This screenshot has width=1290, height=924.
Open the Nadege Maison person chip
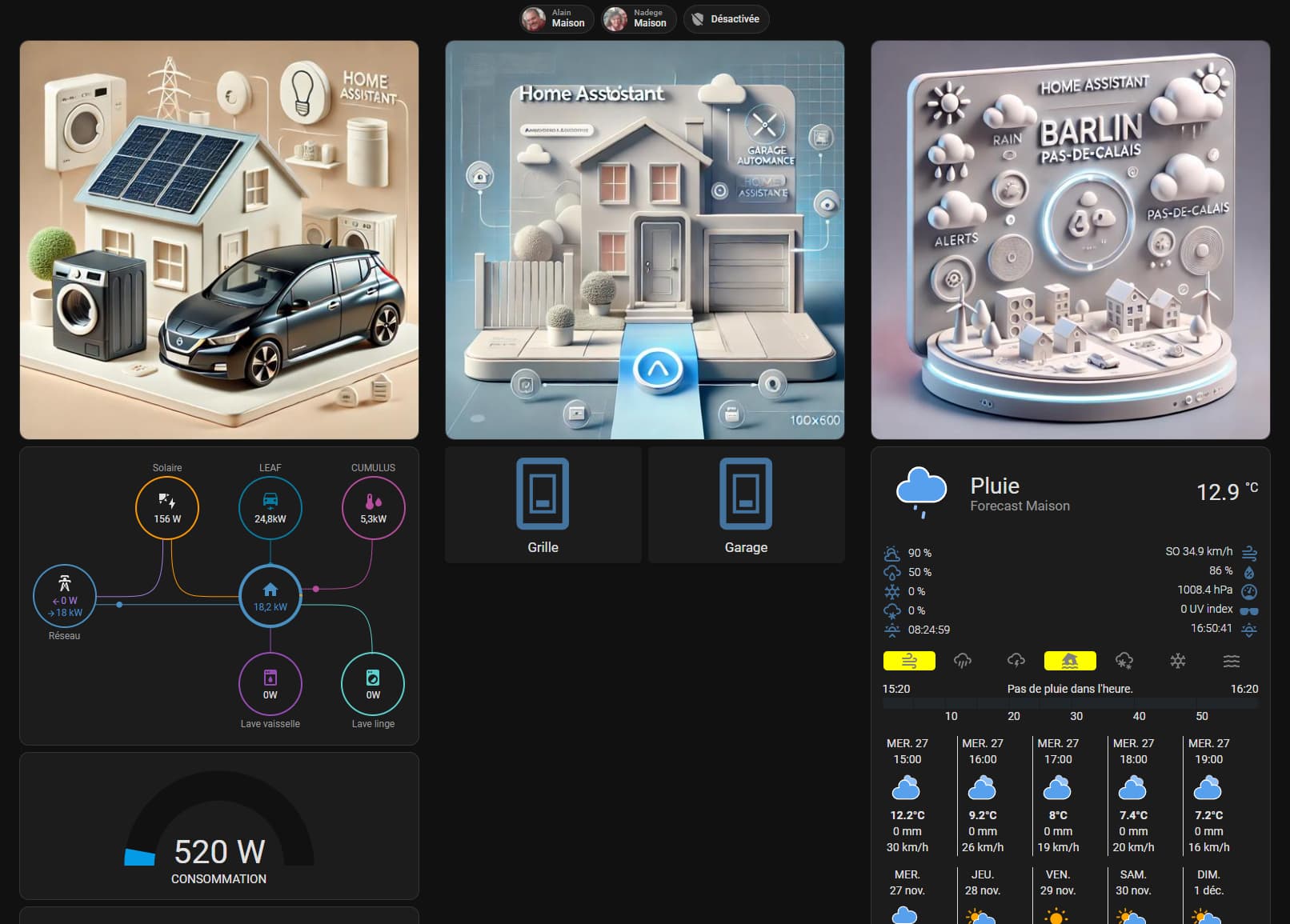[639, 18]
